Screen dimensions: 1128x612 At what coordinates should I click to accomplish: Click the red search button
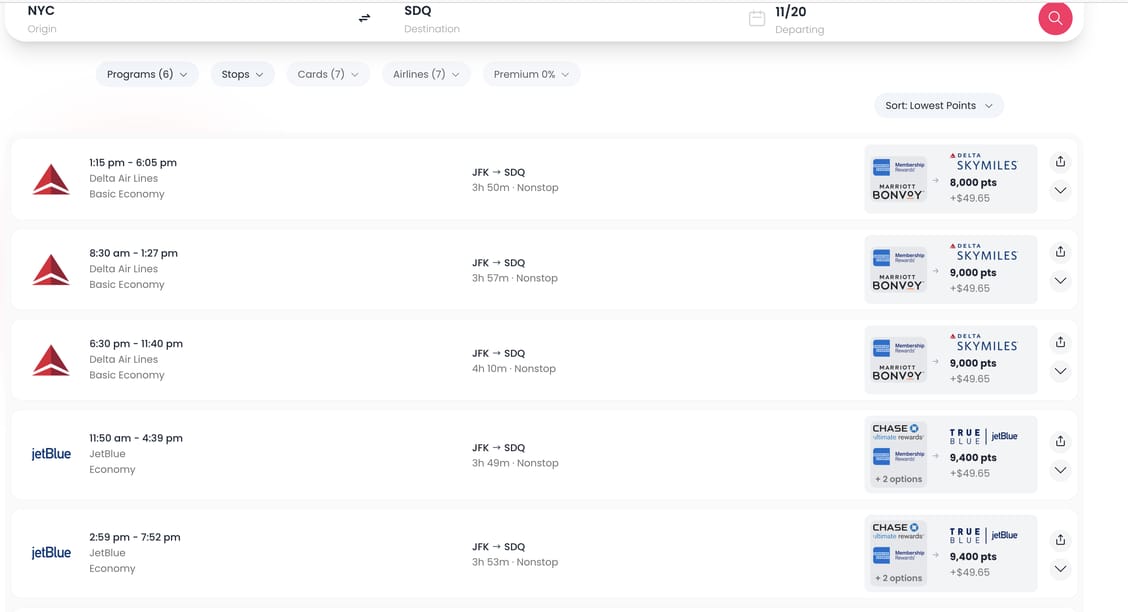click(x=1055, y=18)
